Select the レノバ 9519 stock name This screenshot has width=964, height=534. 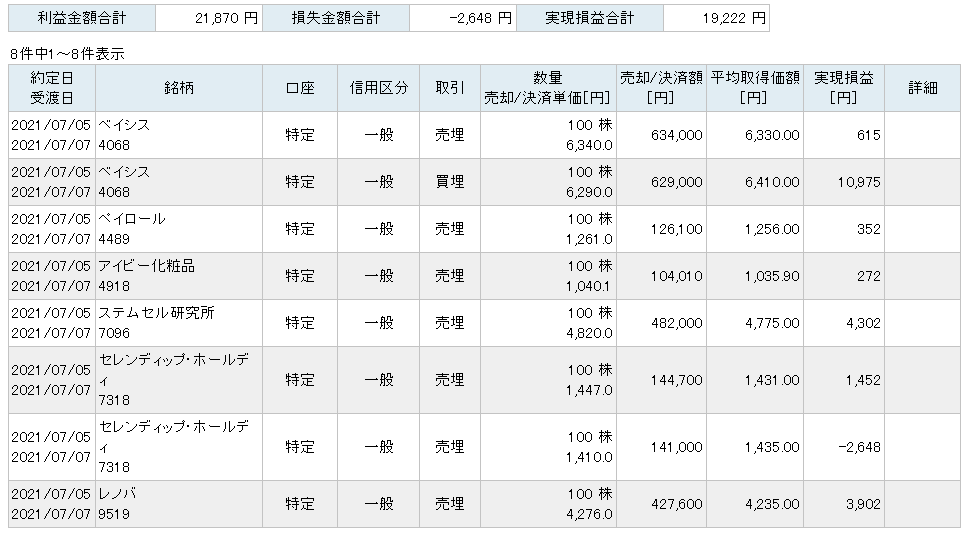(179, 504)
